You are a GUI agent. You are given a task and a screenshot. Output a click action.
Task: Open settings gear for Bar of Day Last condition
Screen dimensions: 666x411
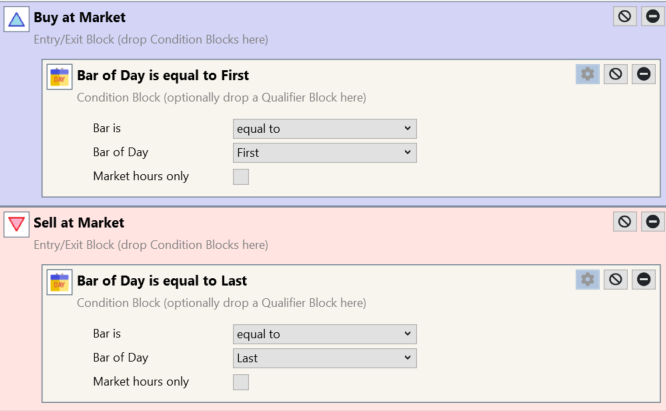pos(587,279)
